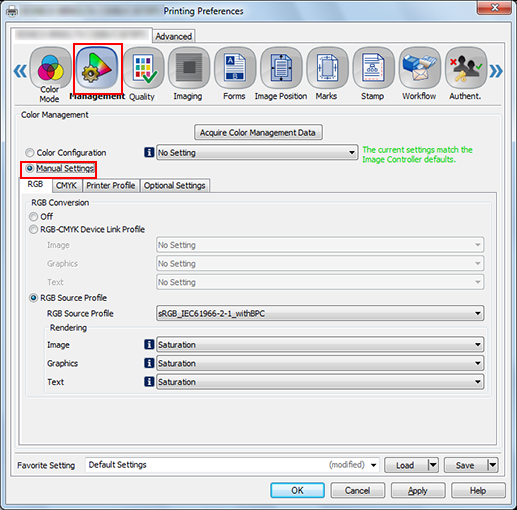Click Acquire Color Management Data button
The image size is (517, 510).
[x=258, y=132]
